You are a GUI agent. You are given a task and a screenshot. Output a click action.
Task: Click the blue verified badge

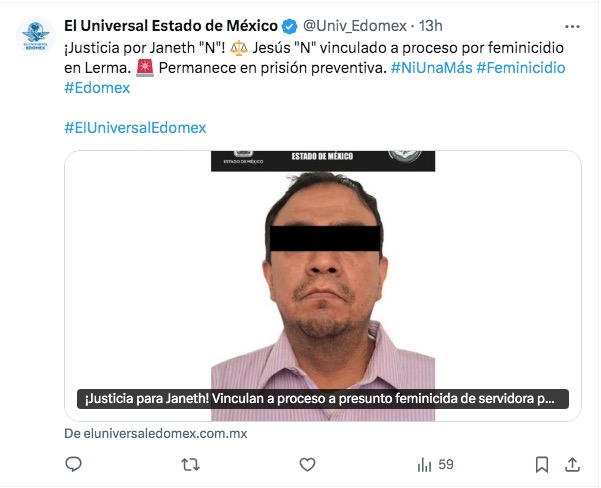[289, 26]
